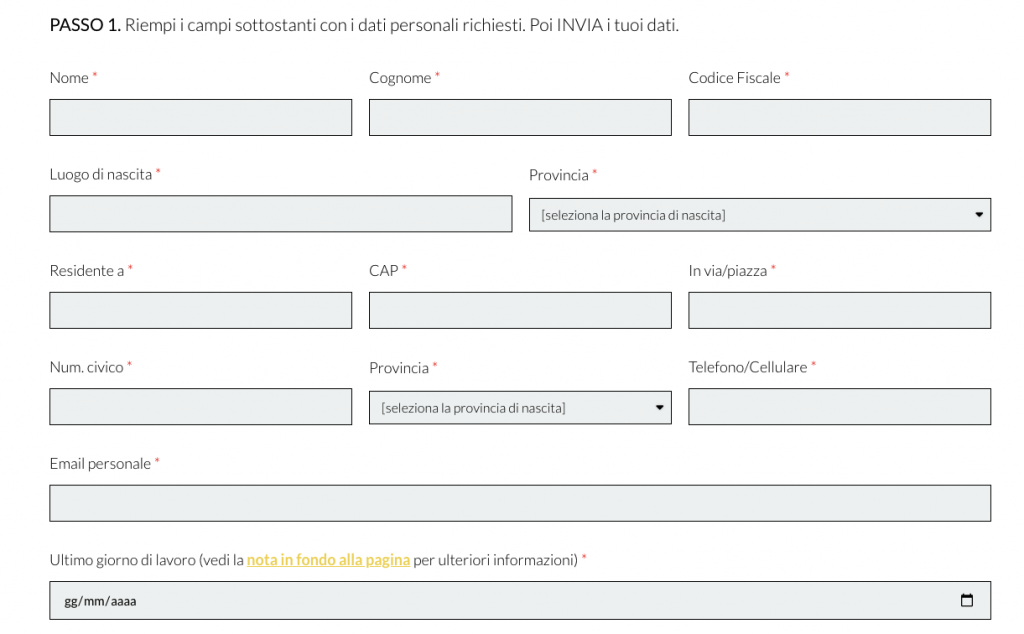Click the In via/piazza field

[x=839, y=310]
